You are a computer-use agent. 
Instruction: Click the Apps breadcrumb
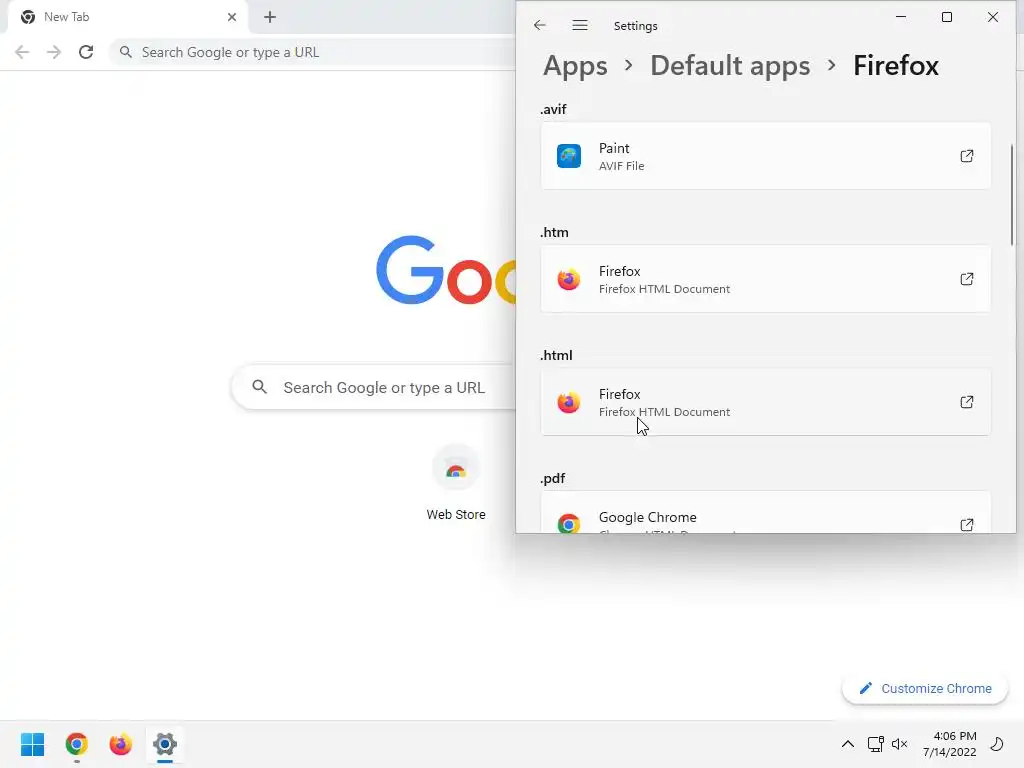(575, 66)
